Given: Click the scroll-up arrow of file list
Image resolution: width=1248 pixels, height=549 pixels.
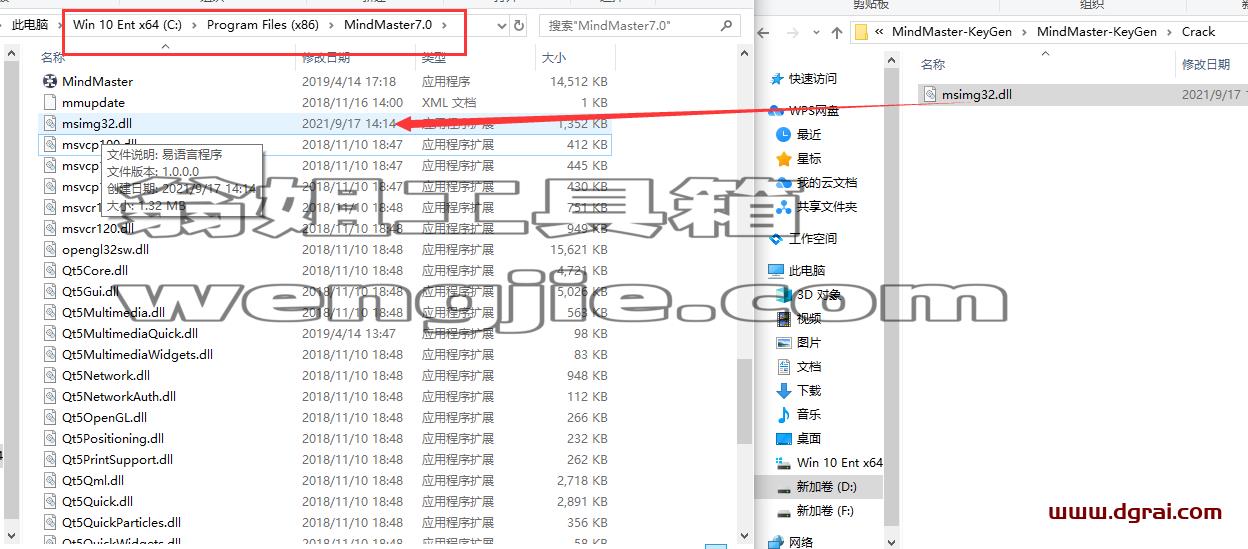Looking at the screenshot, I should click(744, 55).
